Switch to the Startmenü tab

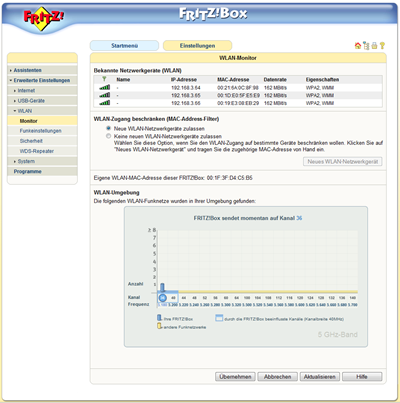[124, 46]
